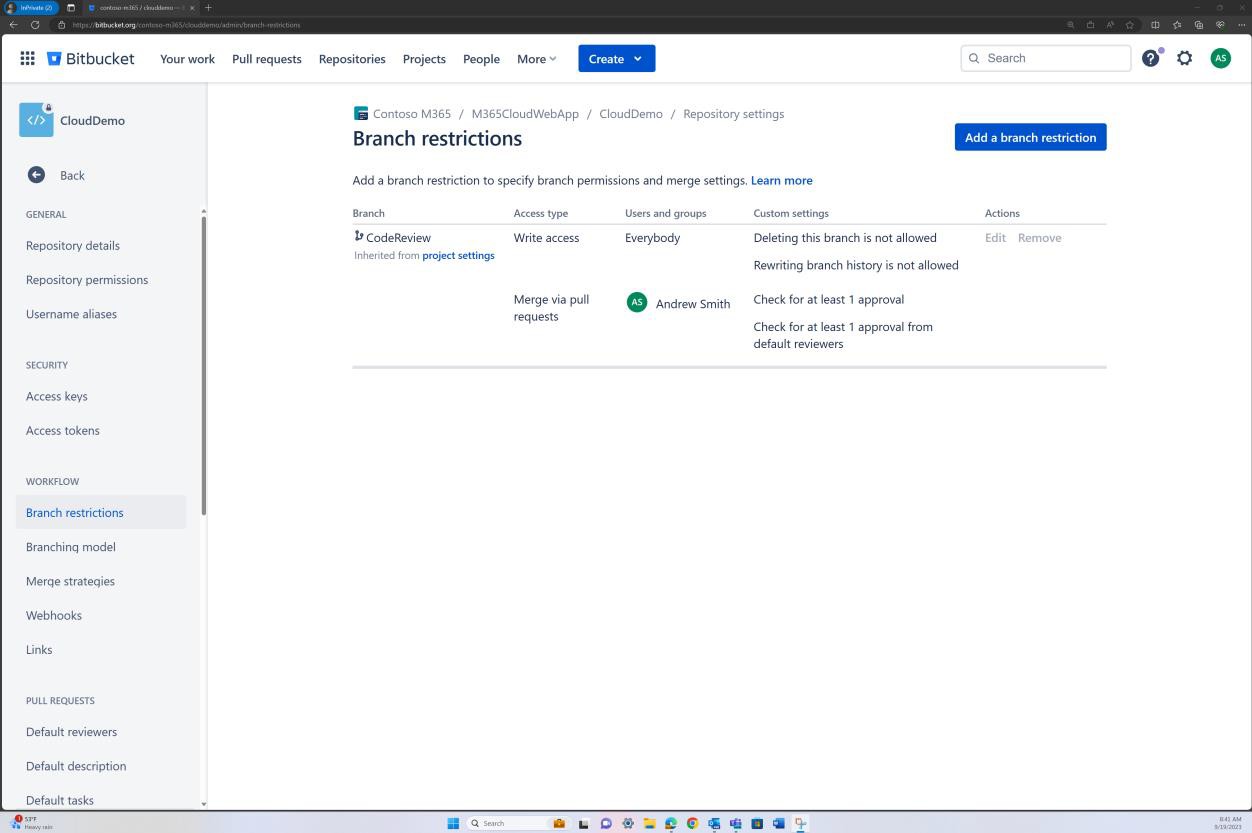Click the CloudDemo repository avatar
Screen dimensions: 1252x833
pyautogui.click(x=36, y=119)
